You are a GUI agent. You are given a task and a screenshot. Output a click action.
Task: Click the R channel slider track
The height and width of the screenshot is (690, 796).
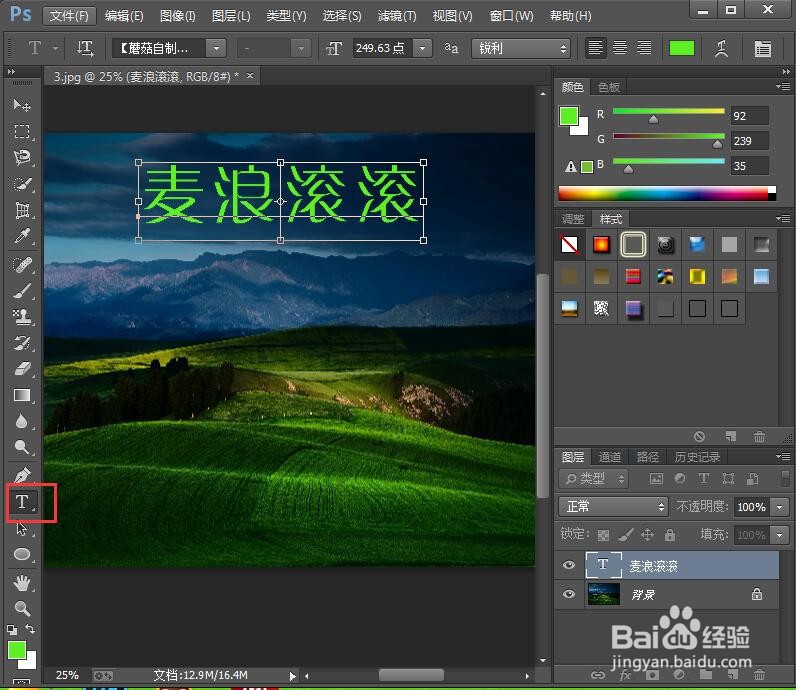click(669, 111)
